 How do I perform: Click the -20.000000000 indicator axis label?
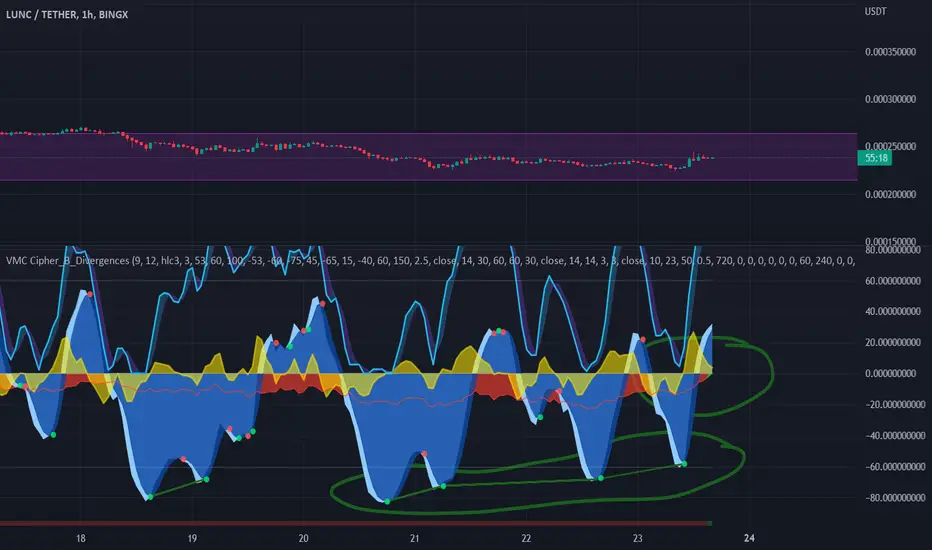click(894, 404)
